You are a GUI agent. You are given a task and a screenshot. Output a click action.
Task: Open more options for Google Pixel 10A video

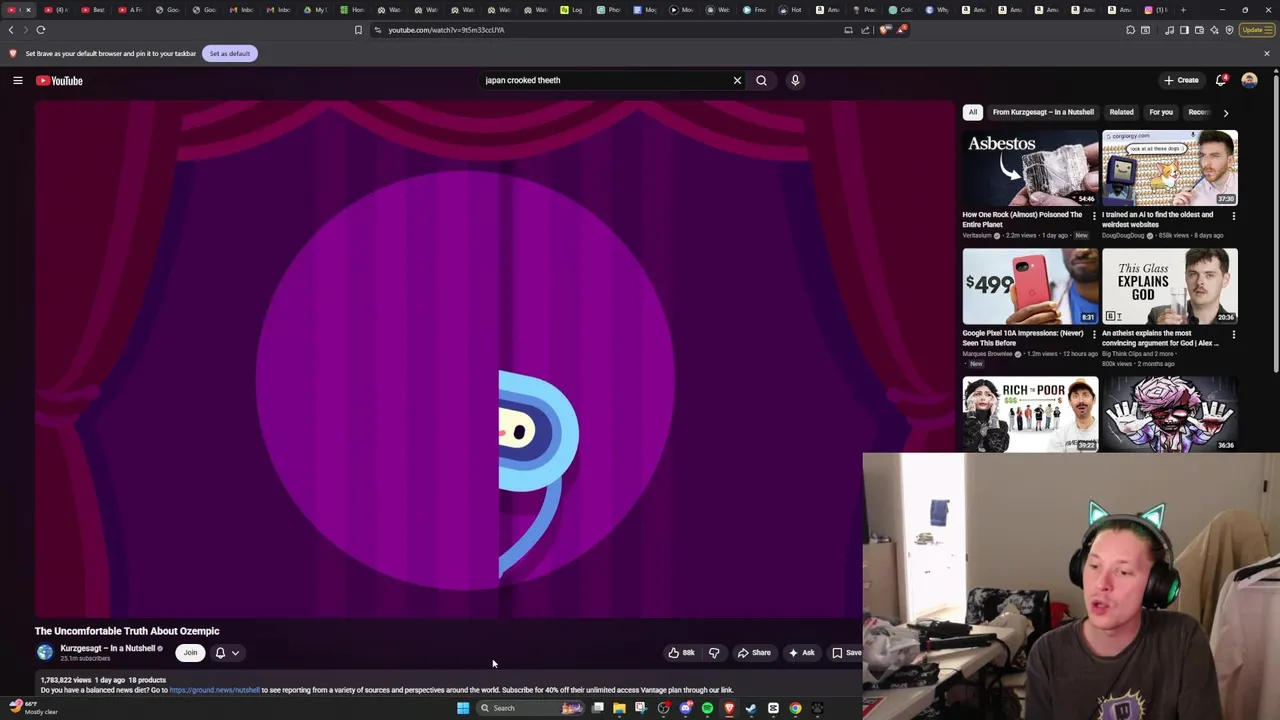pos(1094,334)
